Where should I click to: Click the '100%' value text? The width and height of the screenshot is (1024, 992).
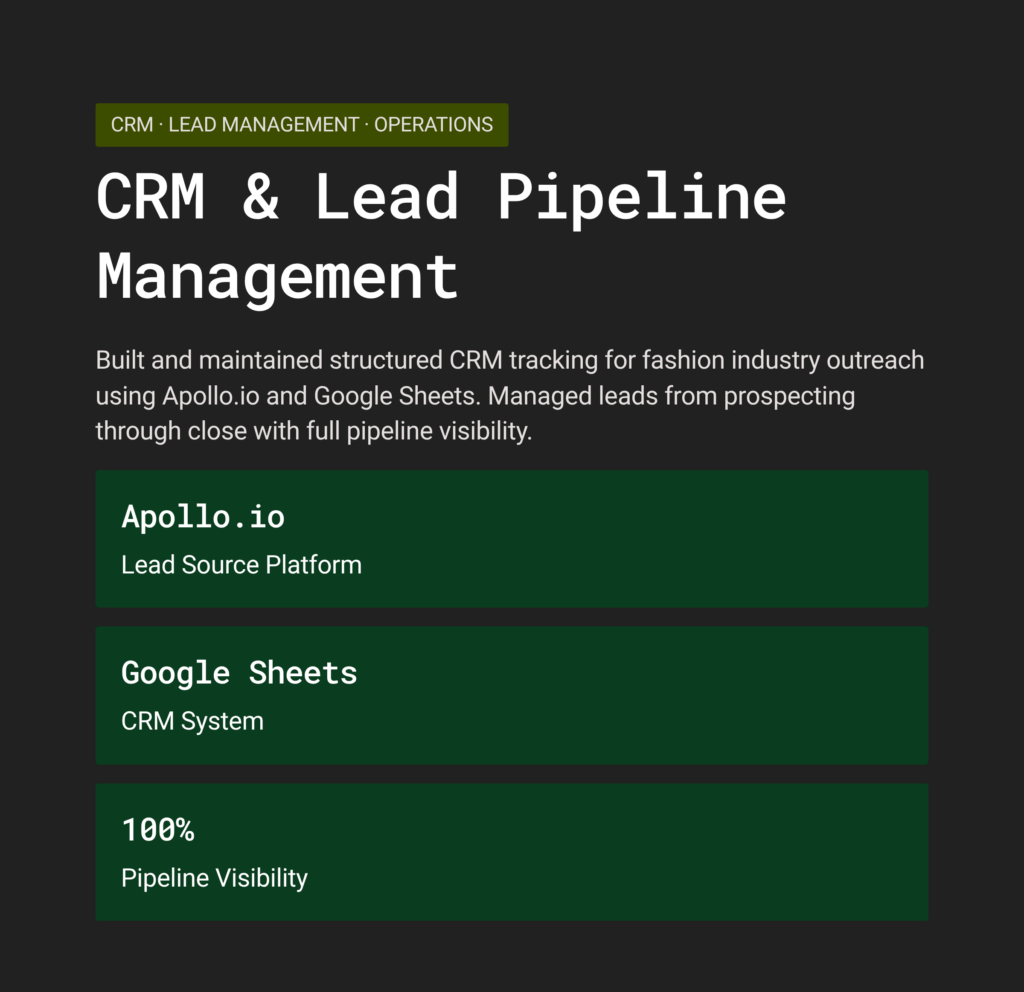[158, 829]
